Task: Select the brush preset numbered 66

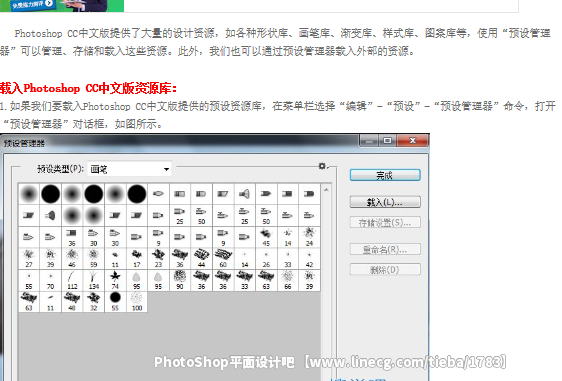Action: (x=288, y=280)
